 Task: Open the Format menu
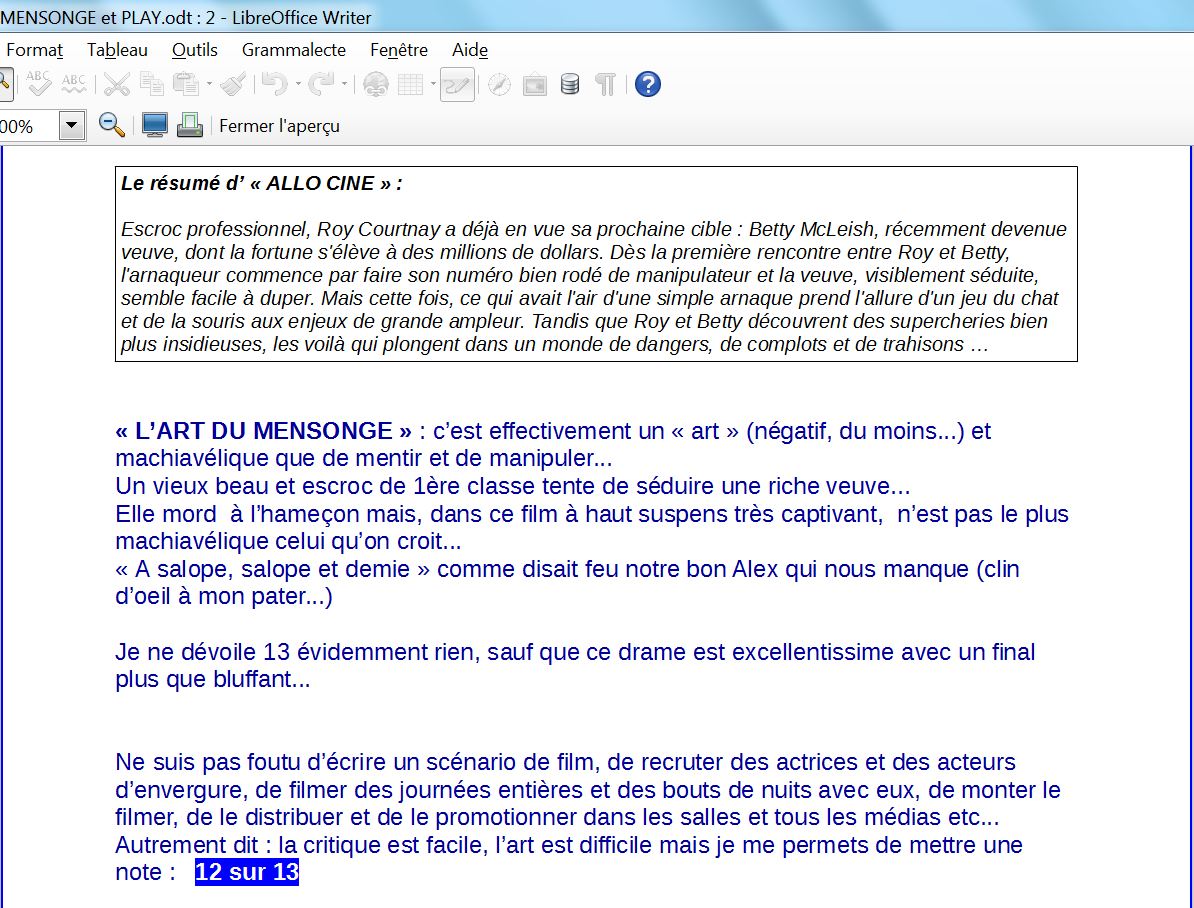(34, 50)
